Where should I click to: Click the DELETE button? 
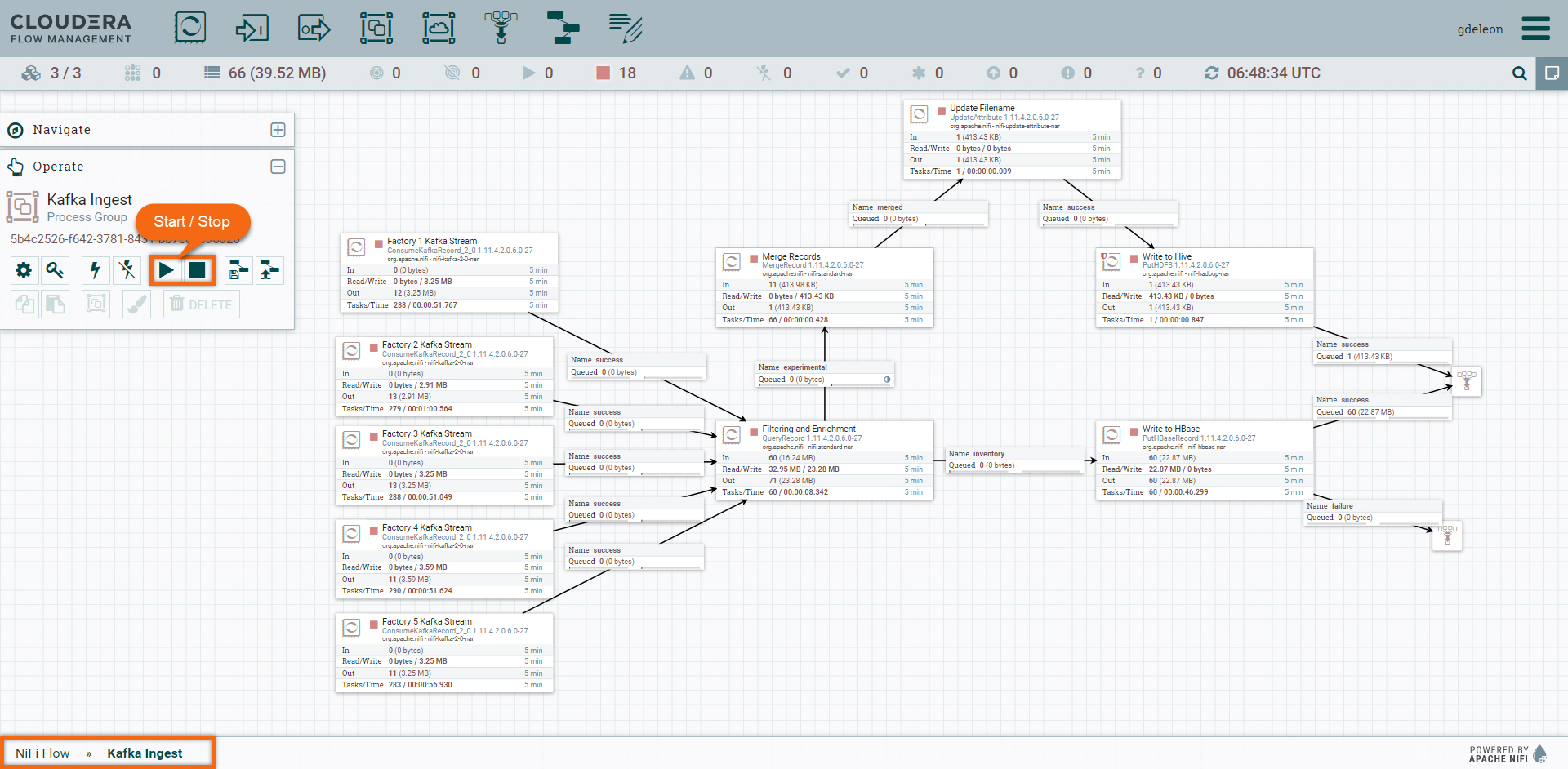(201, 304)
